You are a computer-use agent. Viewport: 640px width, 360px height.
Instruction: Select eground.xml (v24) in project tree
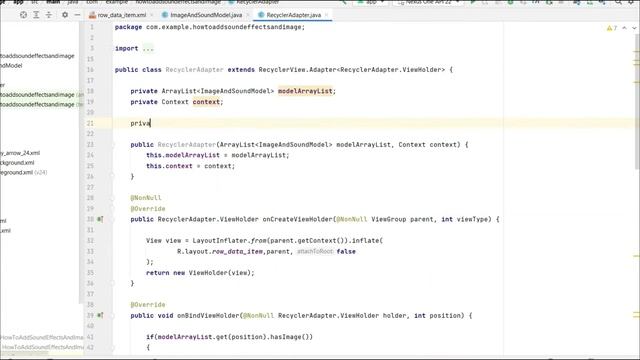click(x=23, y=172)
